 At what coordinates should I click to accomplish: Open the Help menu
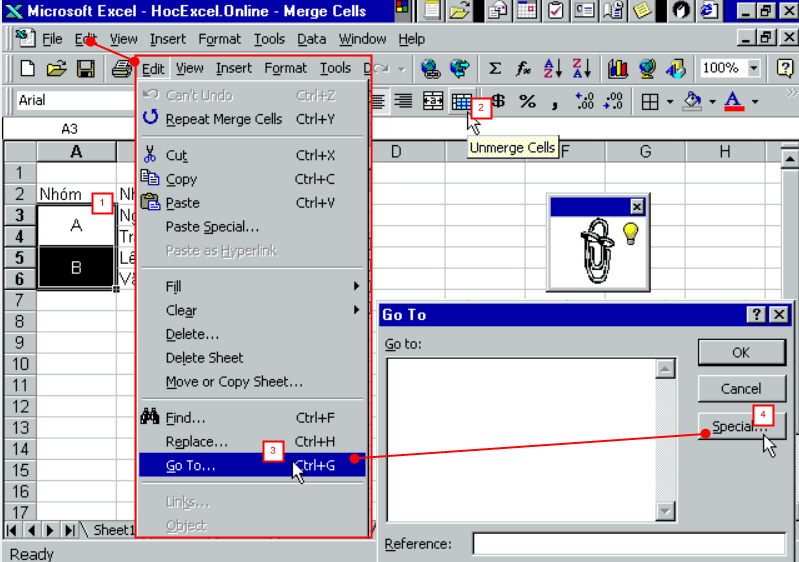coord(411,39)
